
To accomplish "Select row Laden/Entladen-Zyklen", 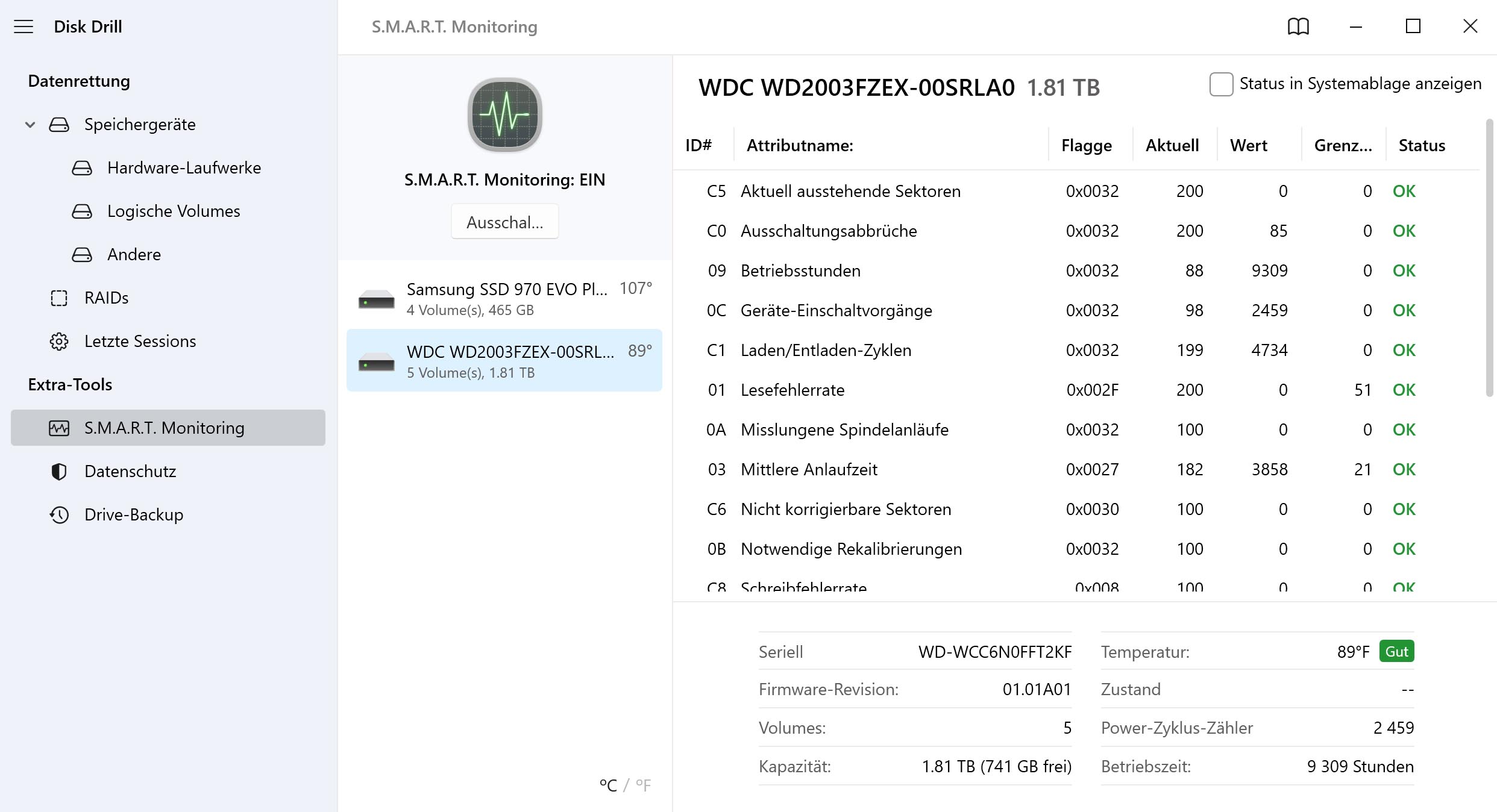I will (1076, 350).
